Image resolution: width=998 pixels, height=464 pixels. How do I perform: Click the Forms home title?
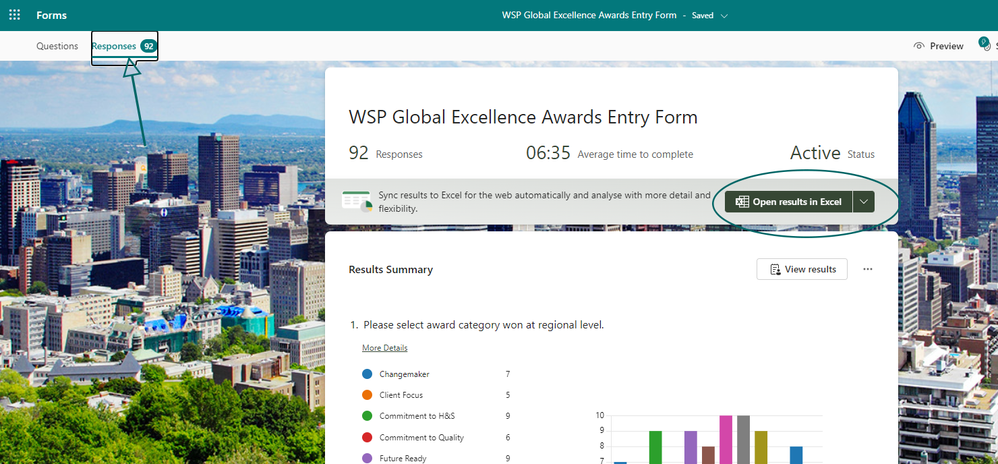point(52,15)
